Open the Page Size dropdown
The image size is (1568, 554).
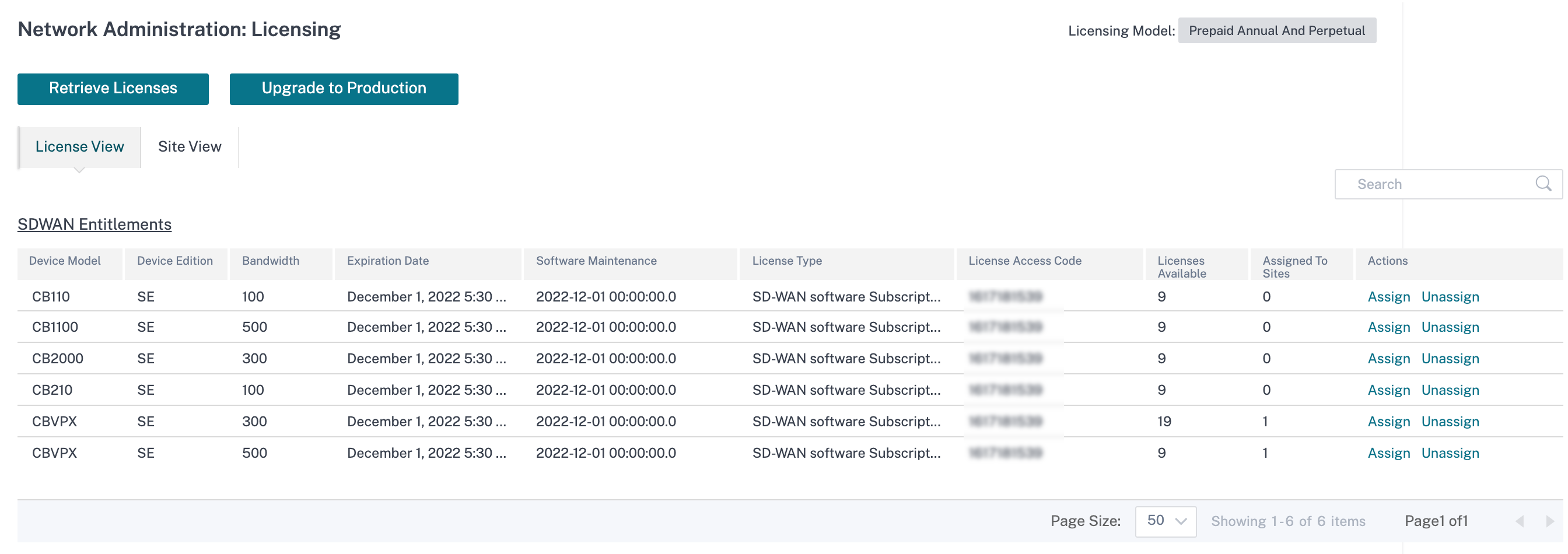coord(1165,522)
